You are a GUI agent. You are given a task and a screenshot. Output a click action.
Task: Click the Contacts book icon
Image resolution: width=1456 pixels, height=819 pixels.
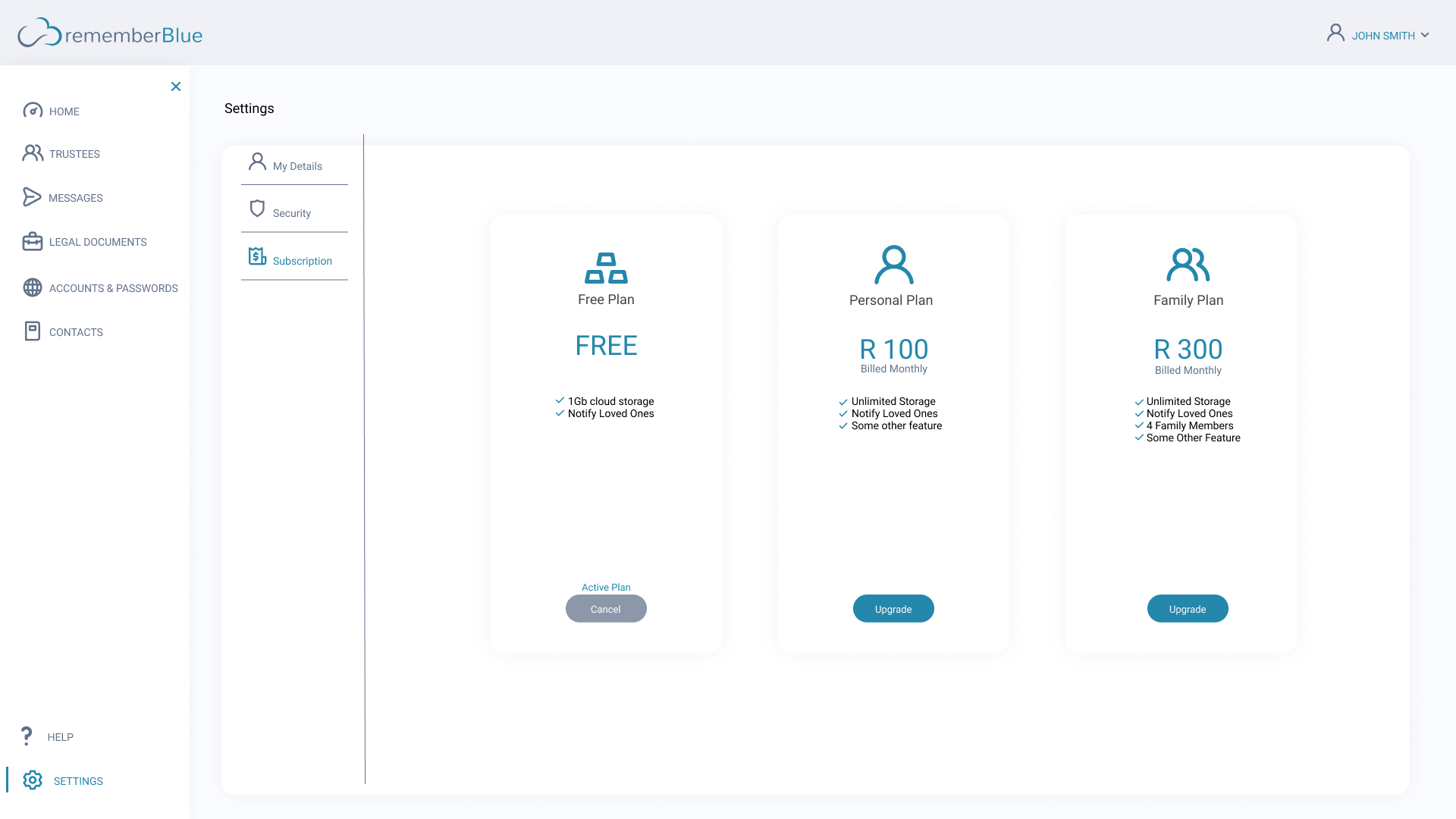[x=33, y=331]
